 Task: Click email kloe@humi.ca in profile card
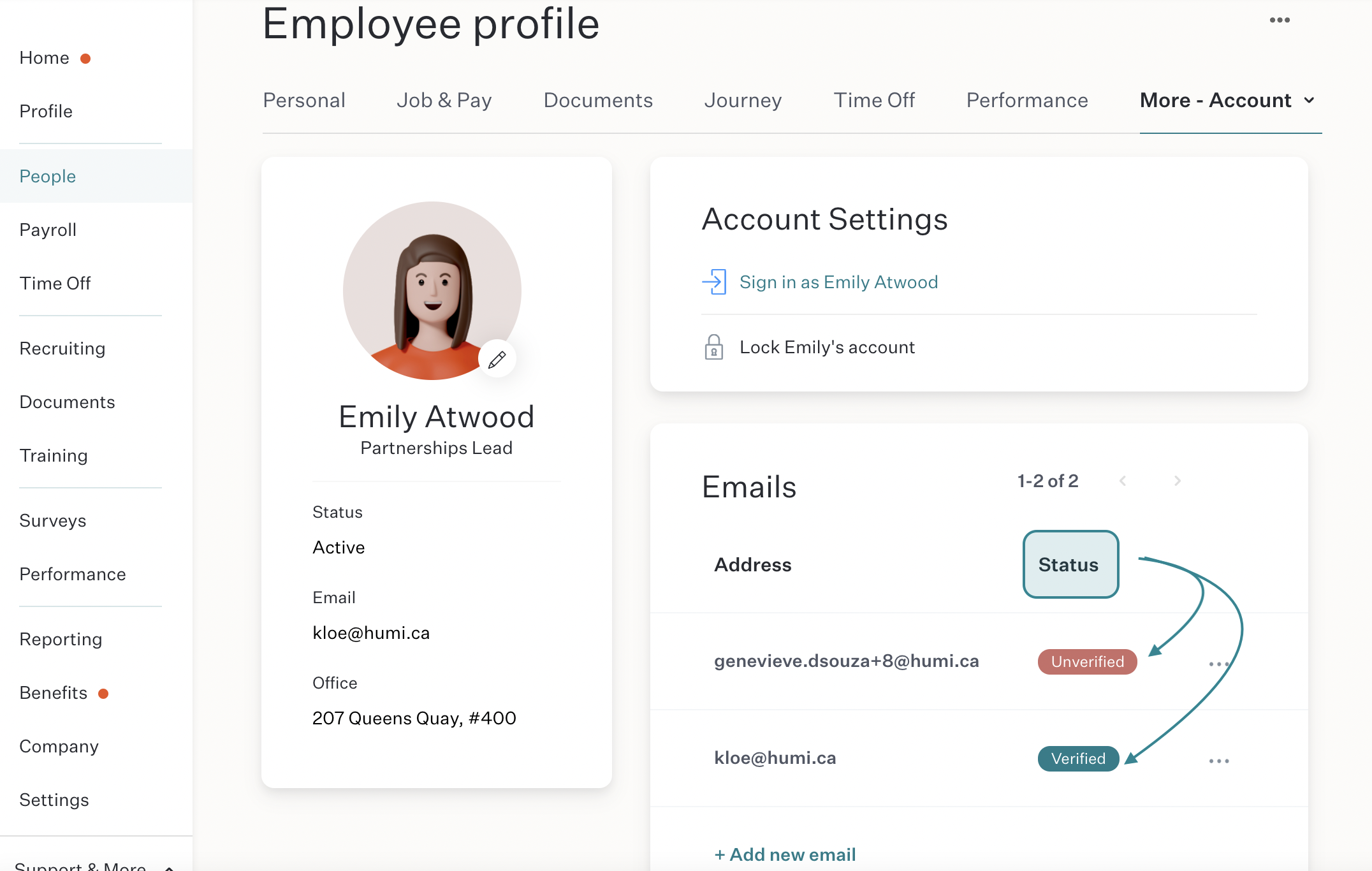[x=371, y=633]
